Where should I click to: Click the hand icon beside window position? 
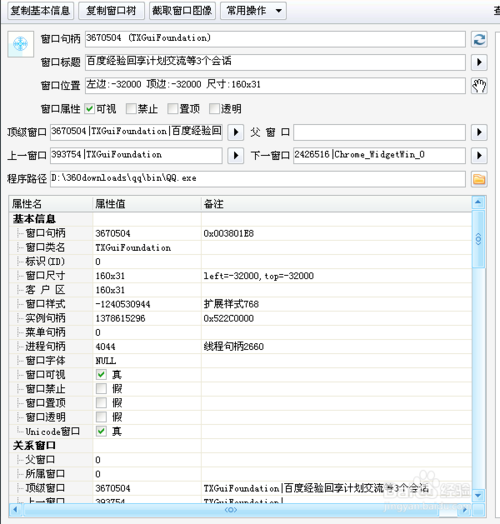pyautogui.click(x=479, y=86)
